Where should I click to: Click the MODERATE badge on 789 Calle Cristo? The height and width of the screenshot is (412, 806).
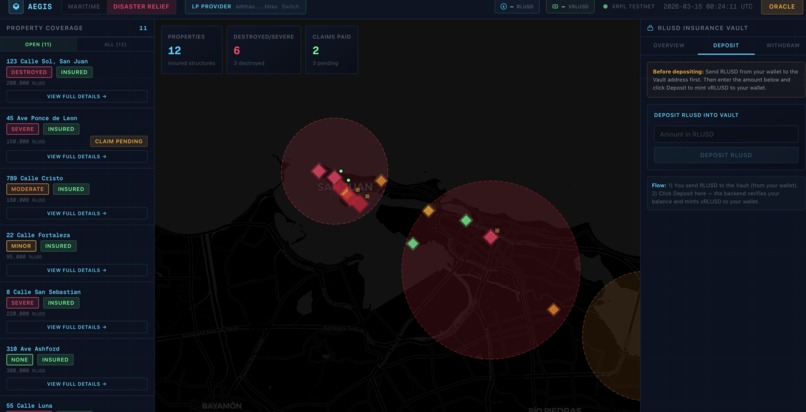[27, 189]
